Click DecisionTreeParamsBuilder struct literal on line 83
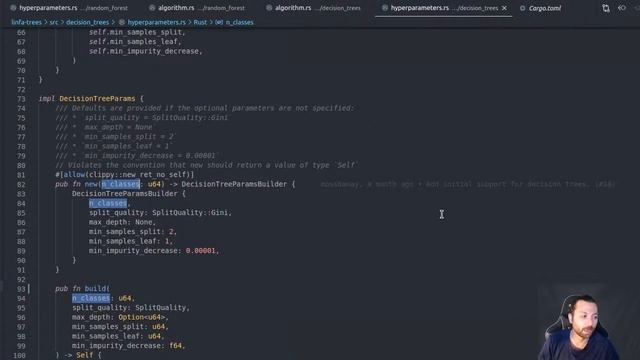The height and width of the screenshot is (360, 640). [124, 193]
